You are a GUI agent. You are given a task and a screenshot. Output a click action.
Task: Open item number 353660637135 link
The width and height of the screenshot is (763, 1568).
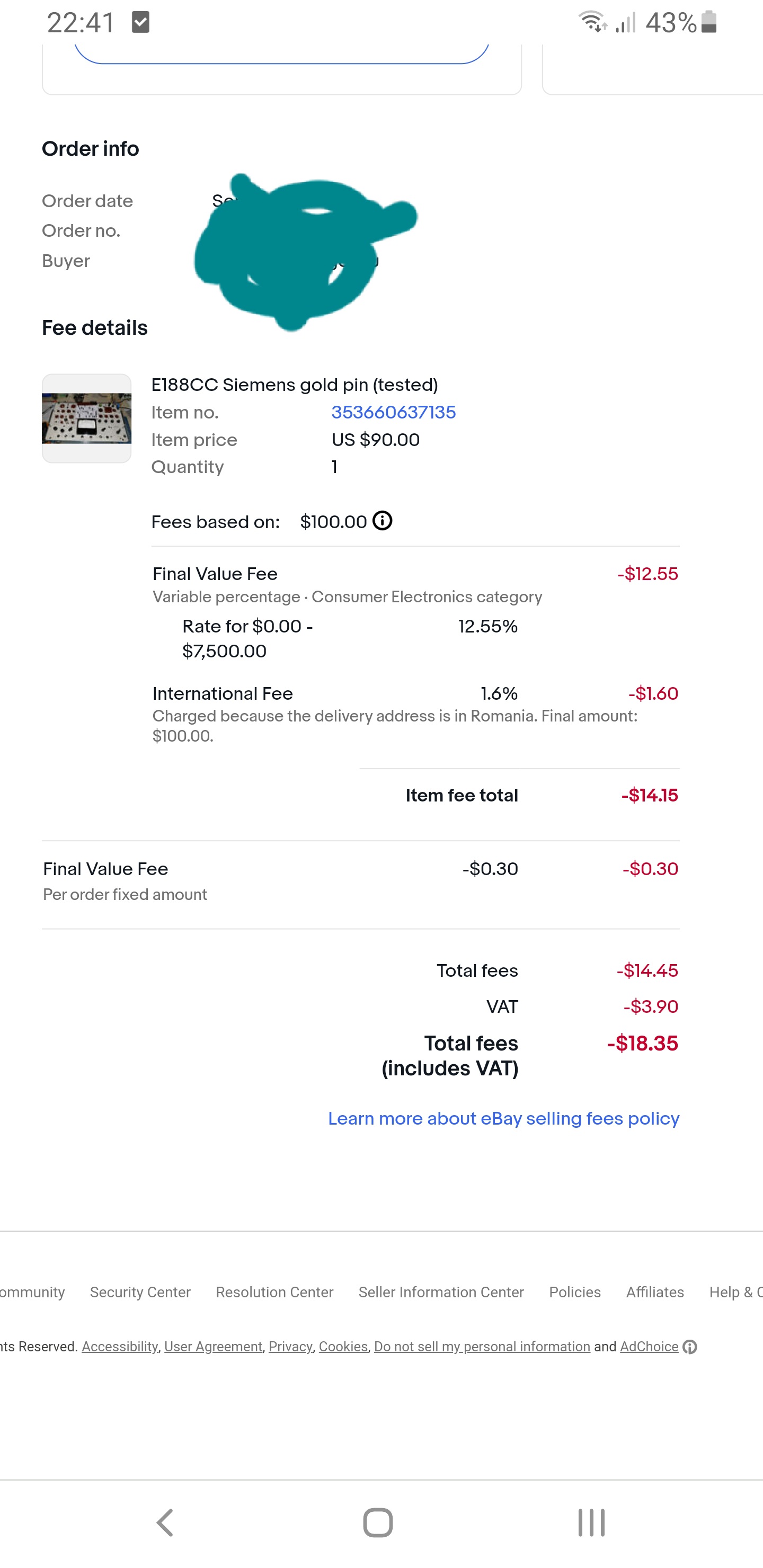[393, 413]
